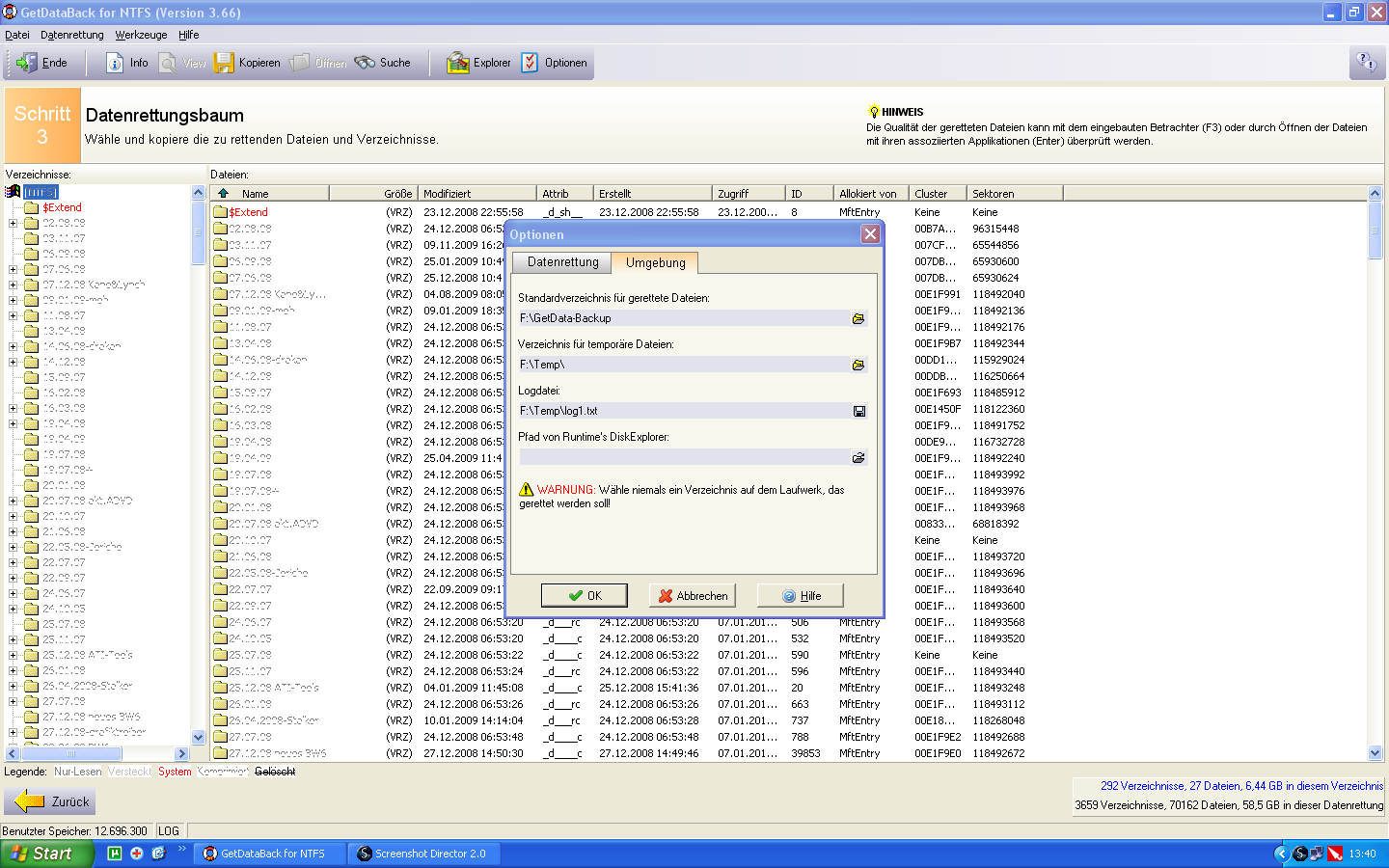Click the sector value 118492040
This screenshot has width=1389, height=868.
(998, 294)
